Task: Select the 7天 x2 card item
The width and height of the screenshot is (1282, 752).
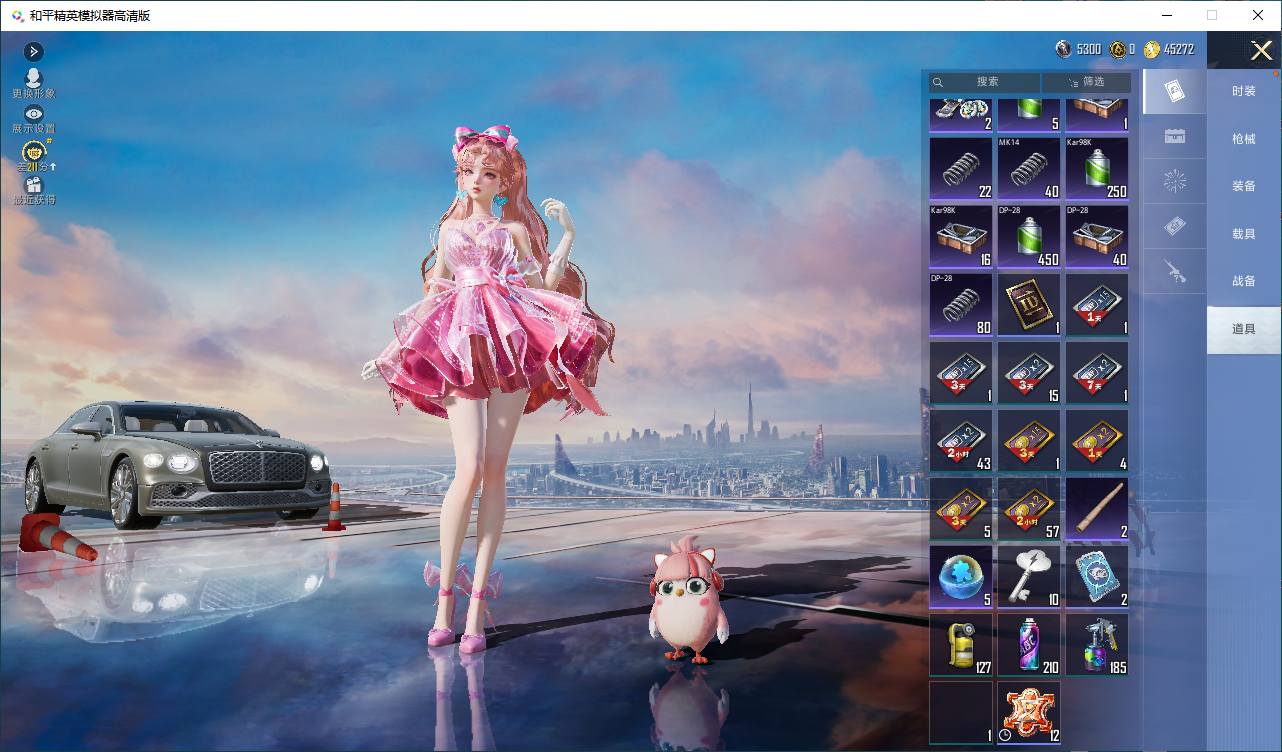Action: [x=1097, y=373]
